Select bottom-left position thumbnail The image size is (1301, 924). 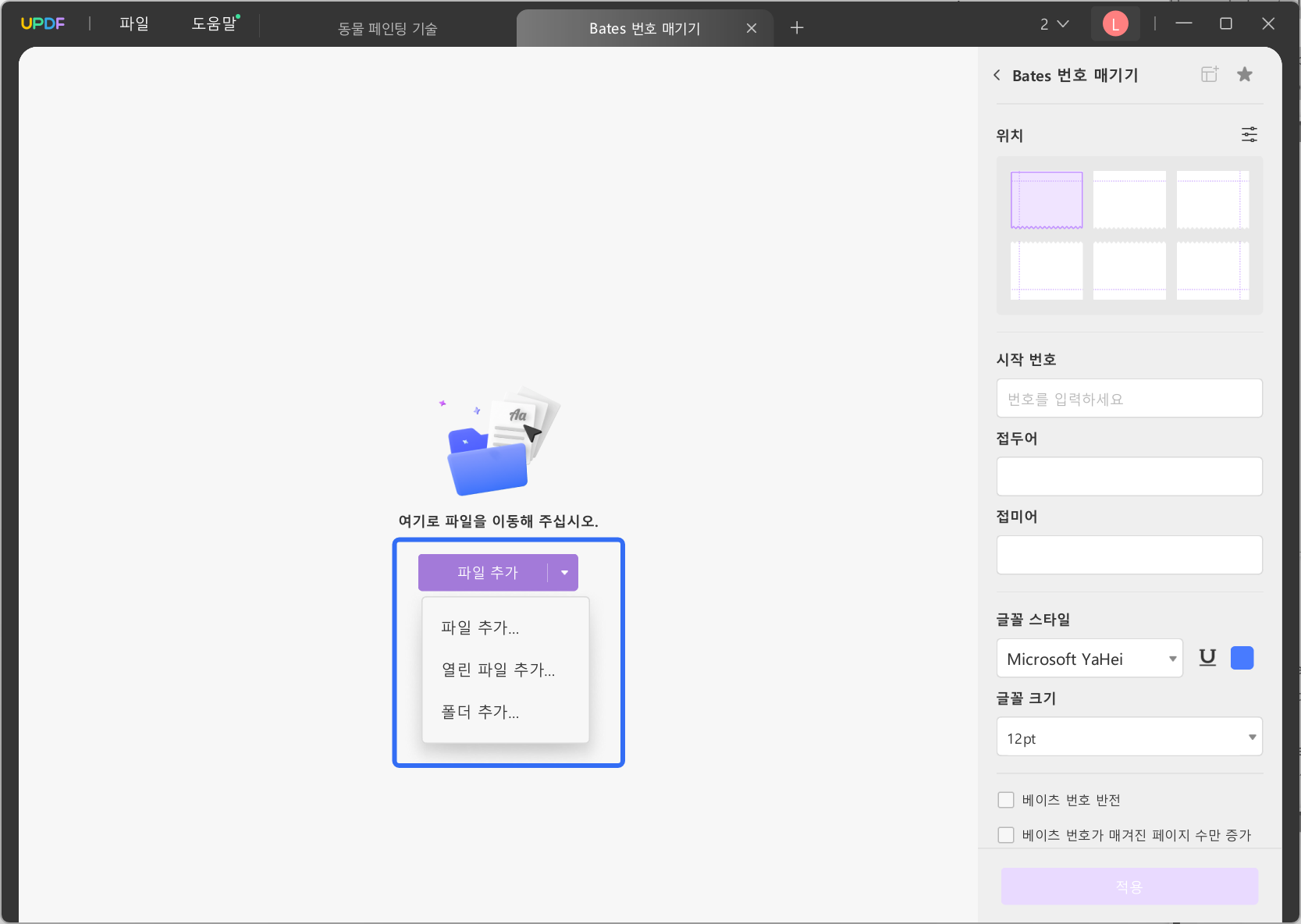pyautogui.click(x=1047, y=271)
